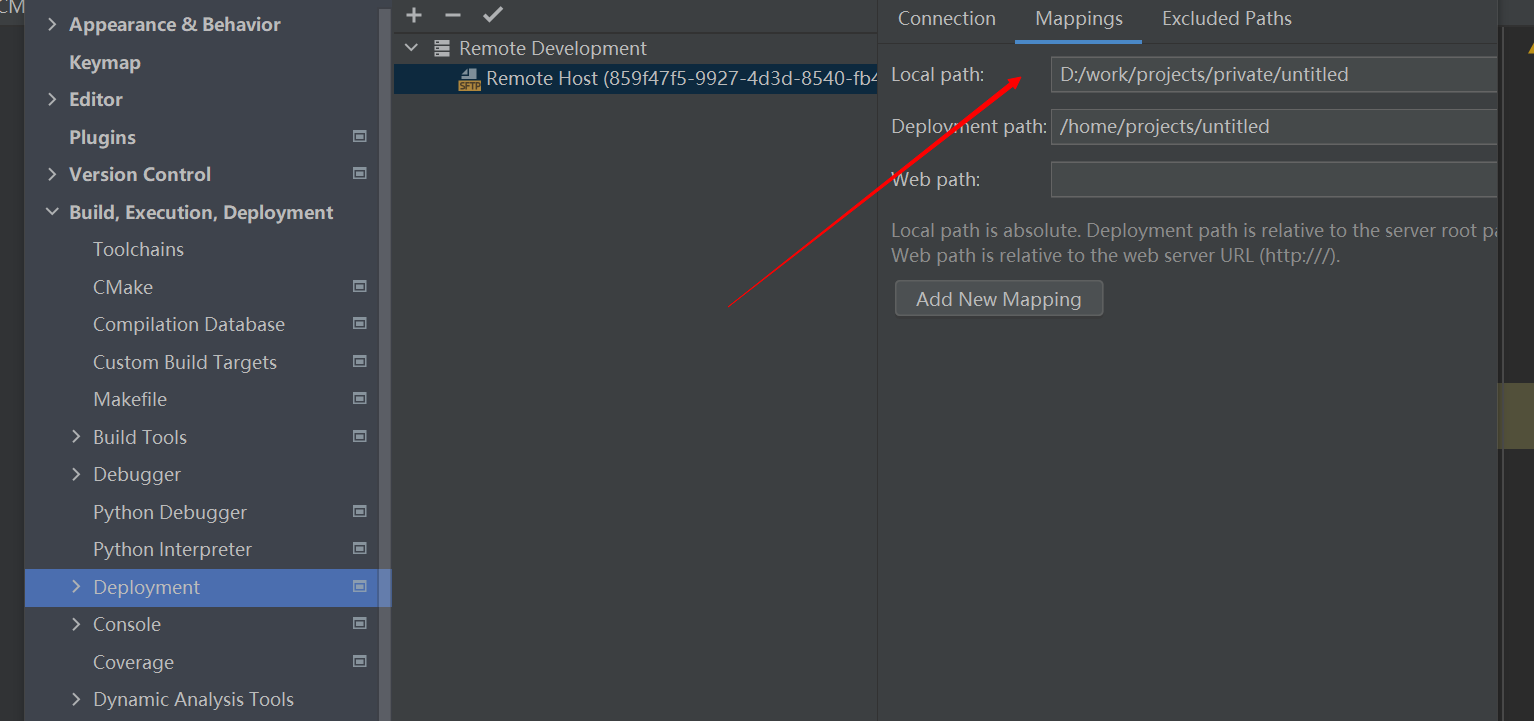The width and height of the screenshot is (1534, 721).
Task: Click the indicator icon next to CMake
Action: (359, 286)
